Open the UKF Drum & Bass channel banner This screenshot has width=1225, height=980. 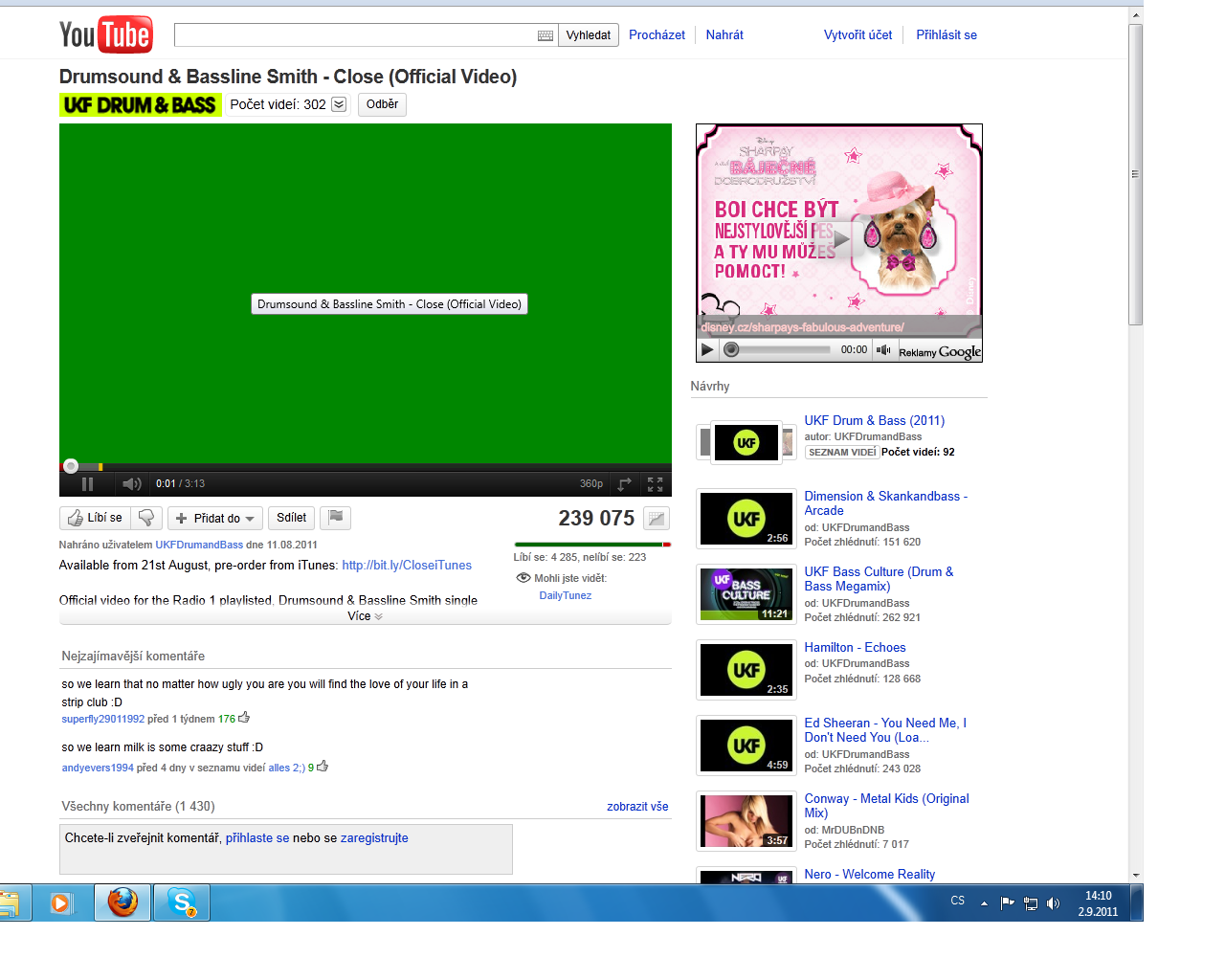(140, 105)
